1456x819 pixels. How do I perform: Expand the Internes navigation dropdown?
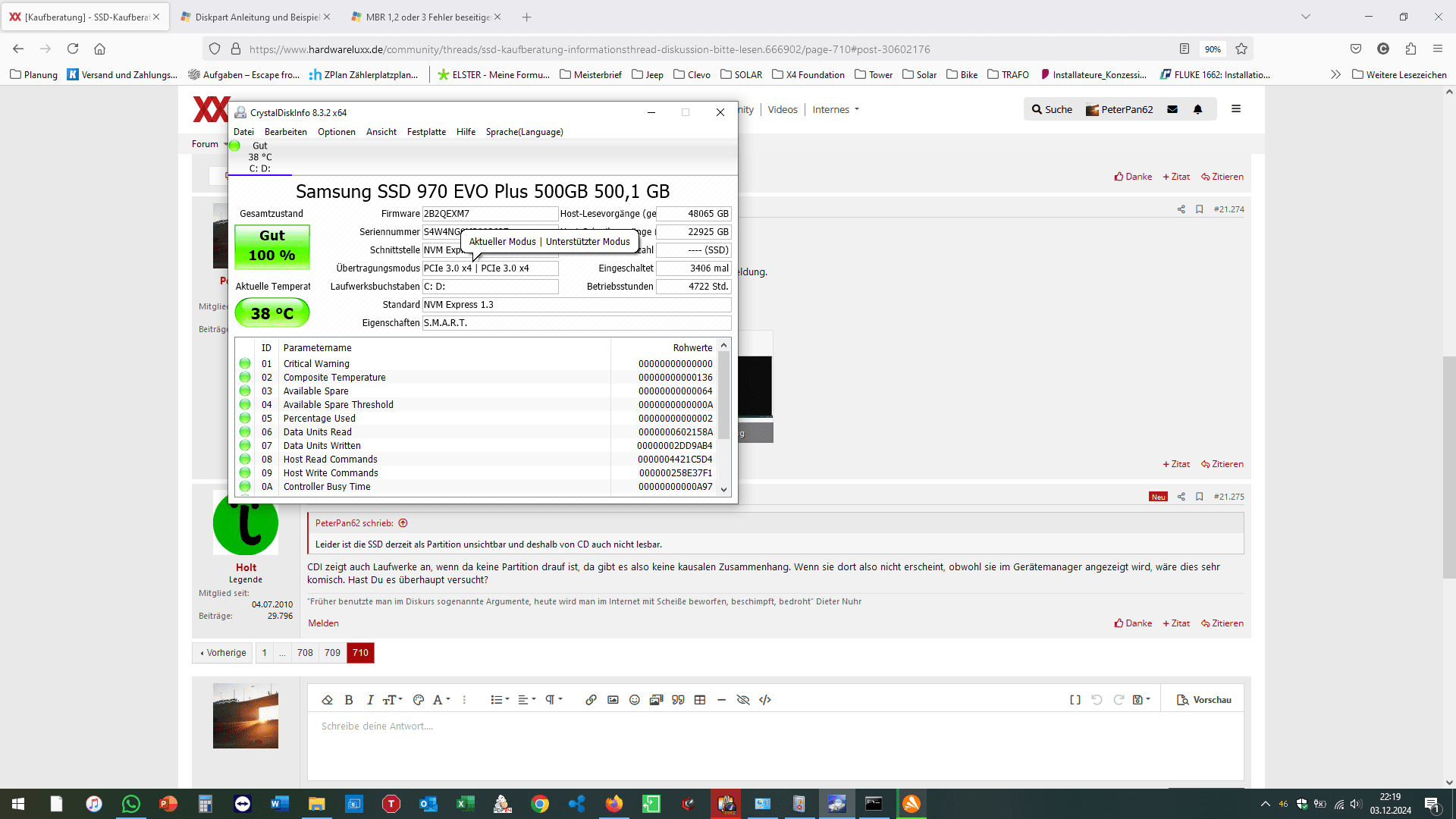(x=836, y=109)
